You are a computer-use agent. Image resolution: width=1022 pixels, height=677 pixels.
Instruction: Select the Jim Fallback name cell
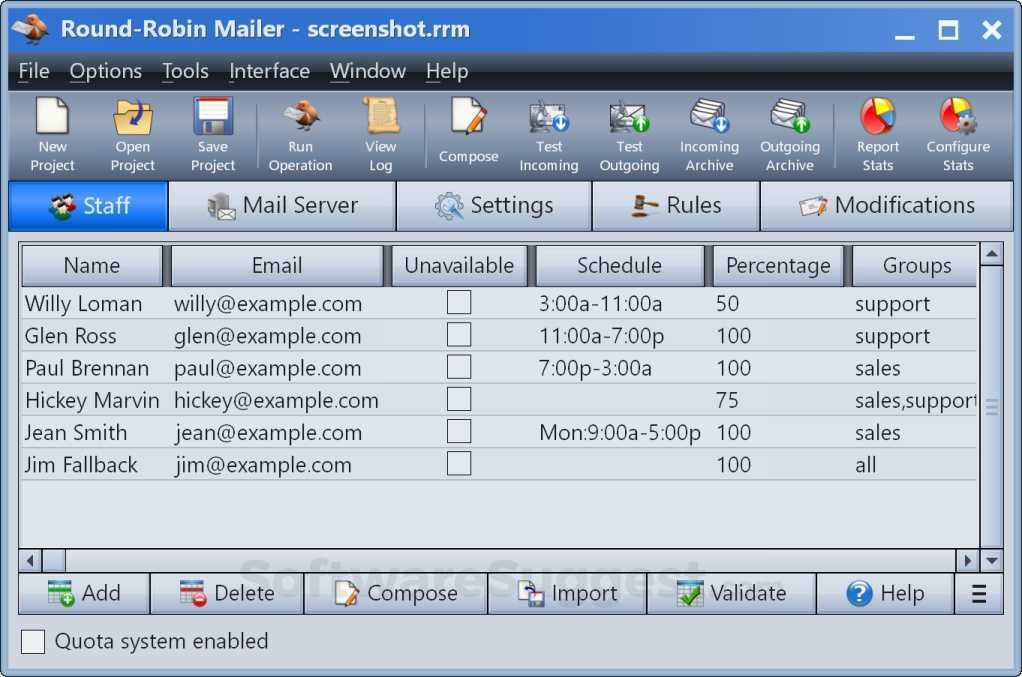coord(81,465)
